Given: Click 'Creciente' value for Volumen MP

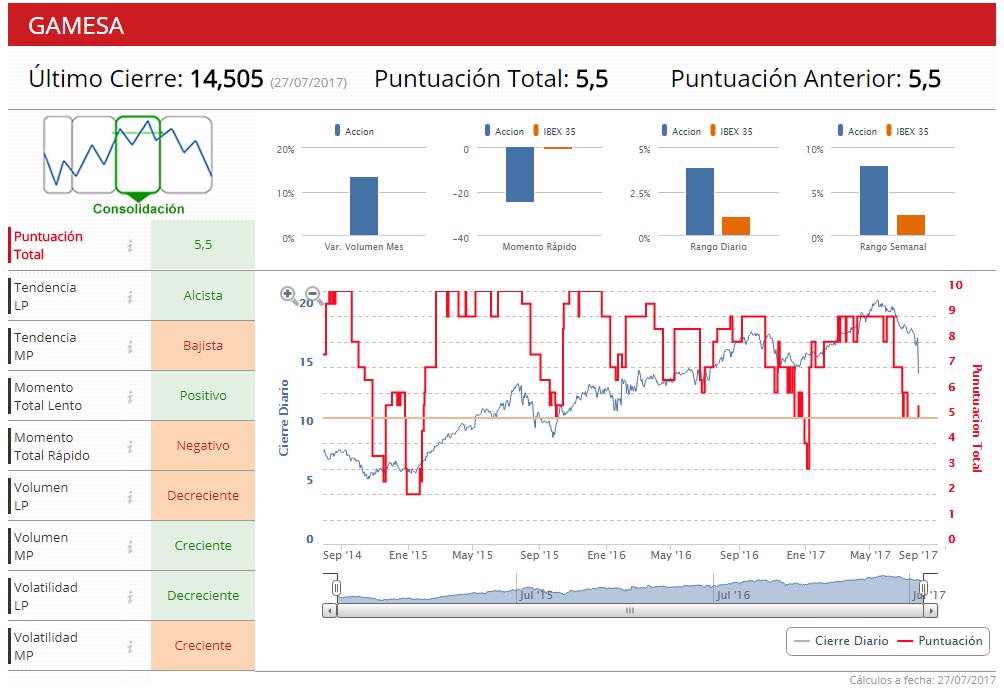Looking at the screenshot, I should 203,545.
